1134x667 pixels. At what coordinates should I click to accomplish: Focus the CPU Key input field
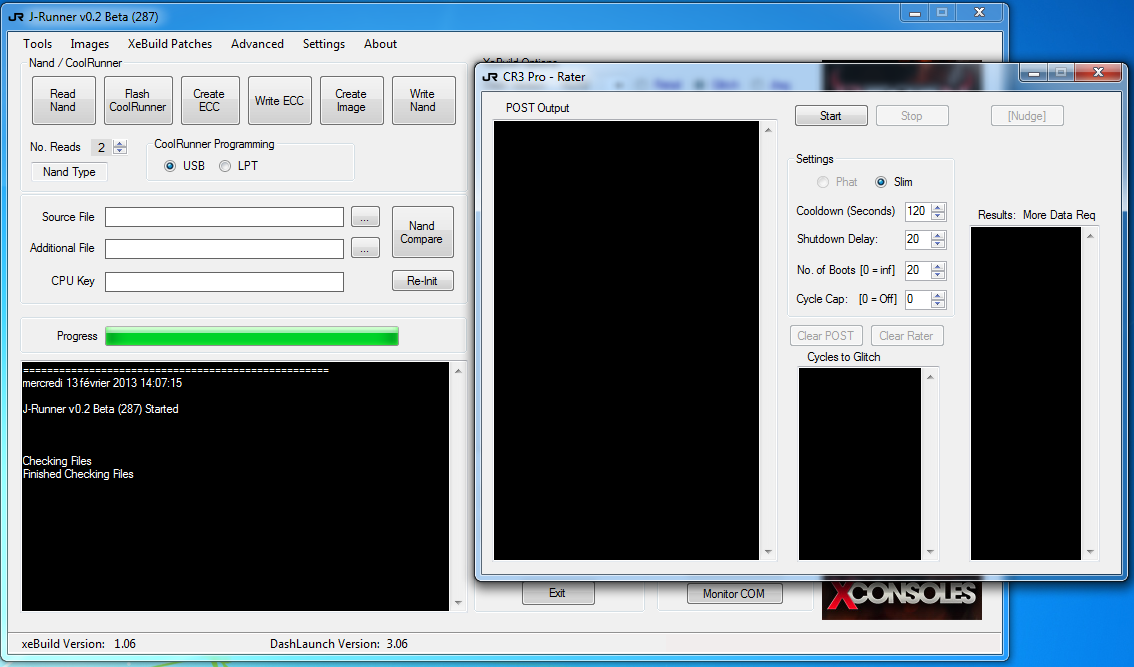tap(224, 282)
